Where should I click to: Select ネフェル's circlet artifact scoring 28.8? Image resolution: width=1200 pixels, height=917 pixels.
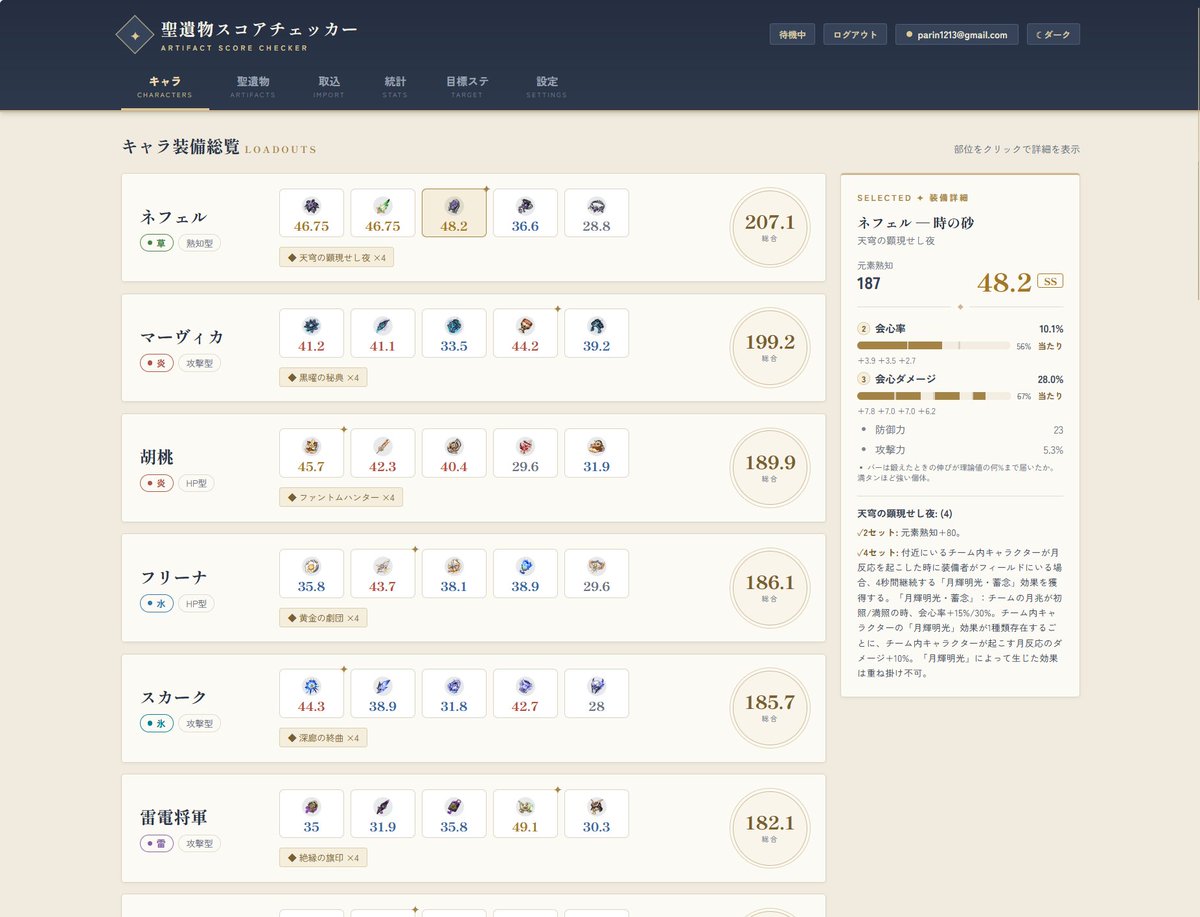tap(596, 213)
